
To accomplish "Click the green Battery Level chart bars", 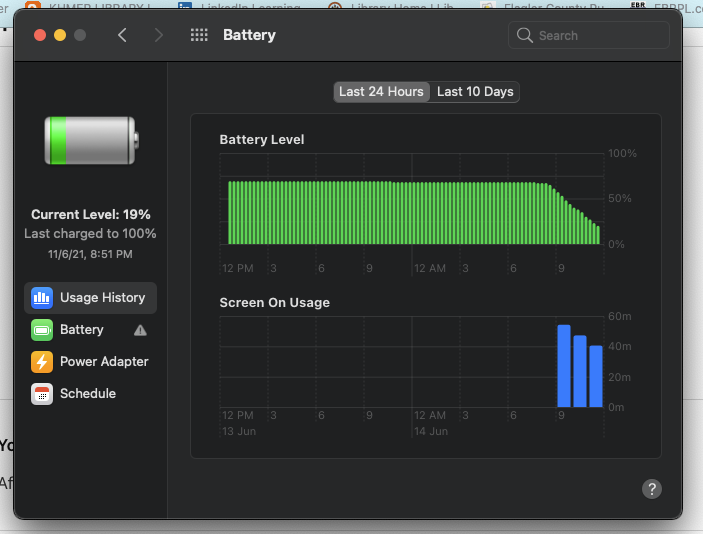I will [400, 213].
